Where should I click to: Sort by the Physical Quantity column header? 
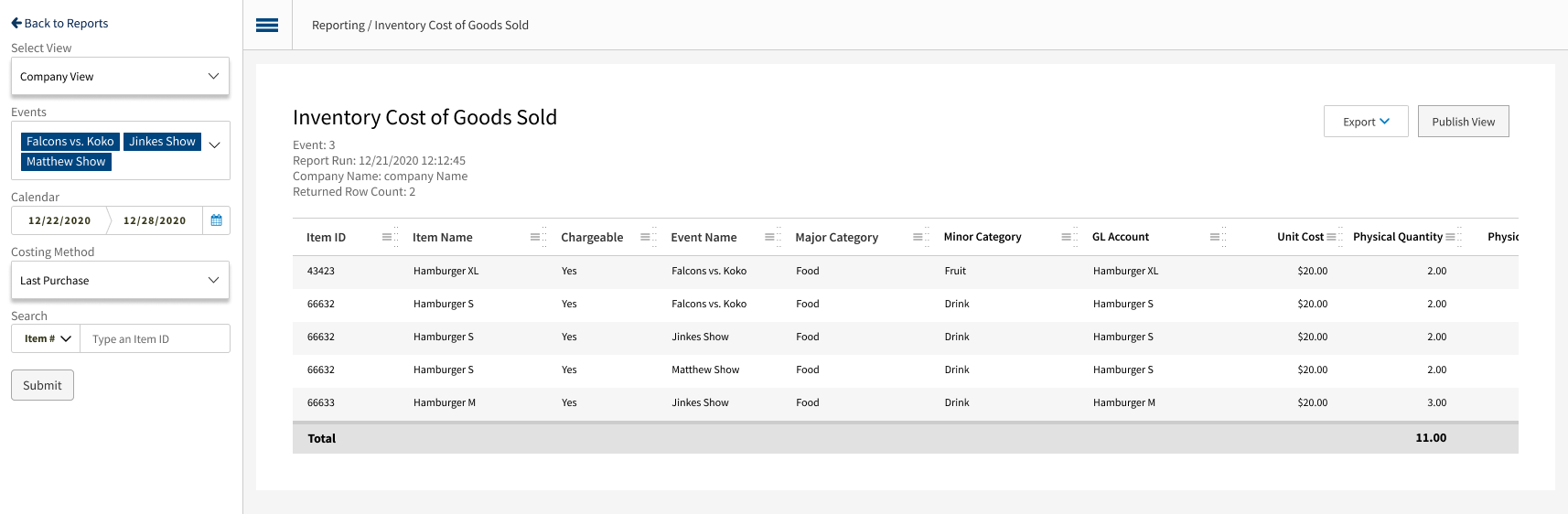coord(1398,237)
